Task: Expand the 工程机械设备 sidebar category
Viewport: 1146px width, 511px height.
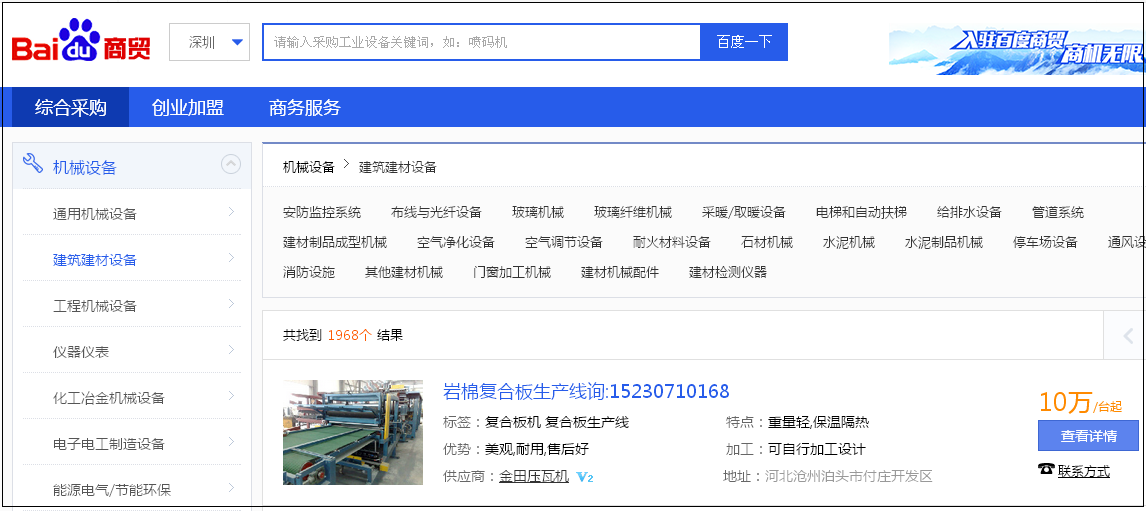Action: [231, 304]
